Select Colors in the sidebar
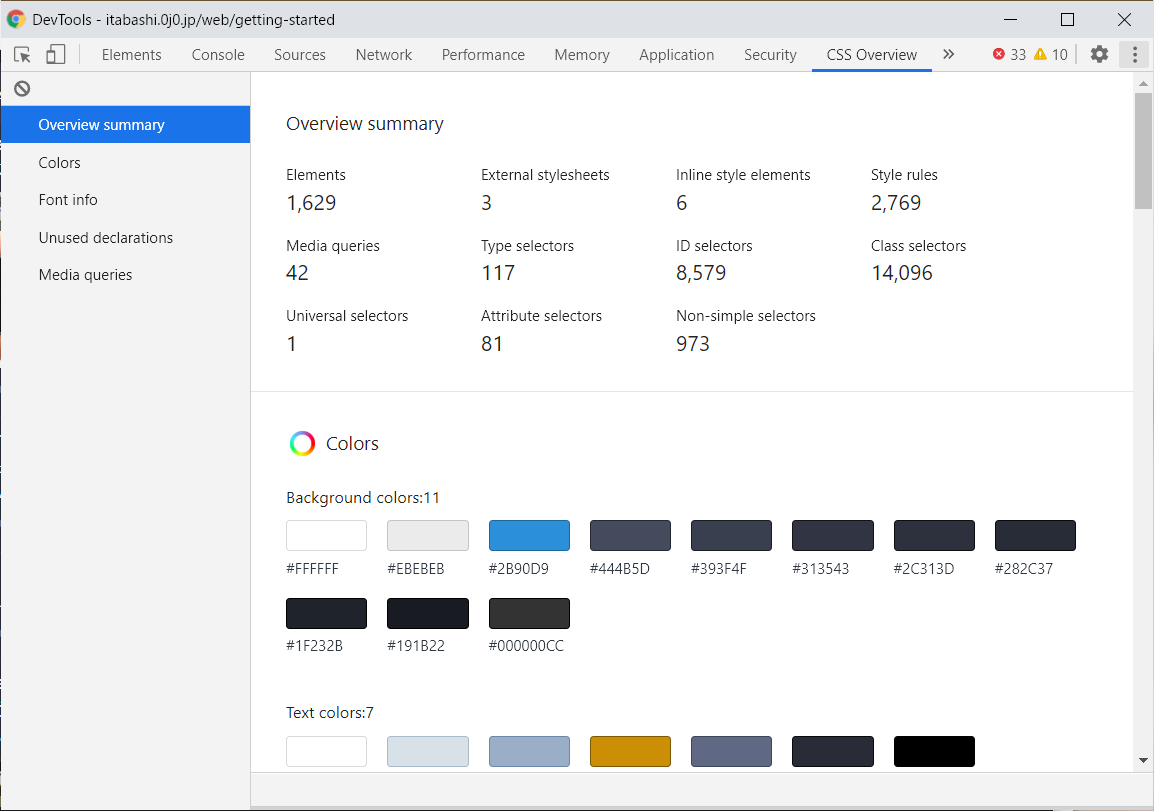1154x811 pixels. [x=60, y=163]
